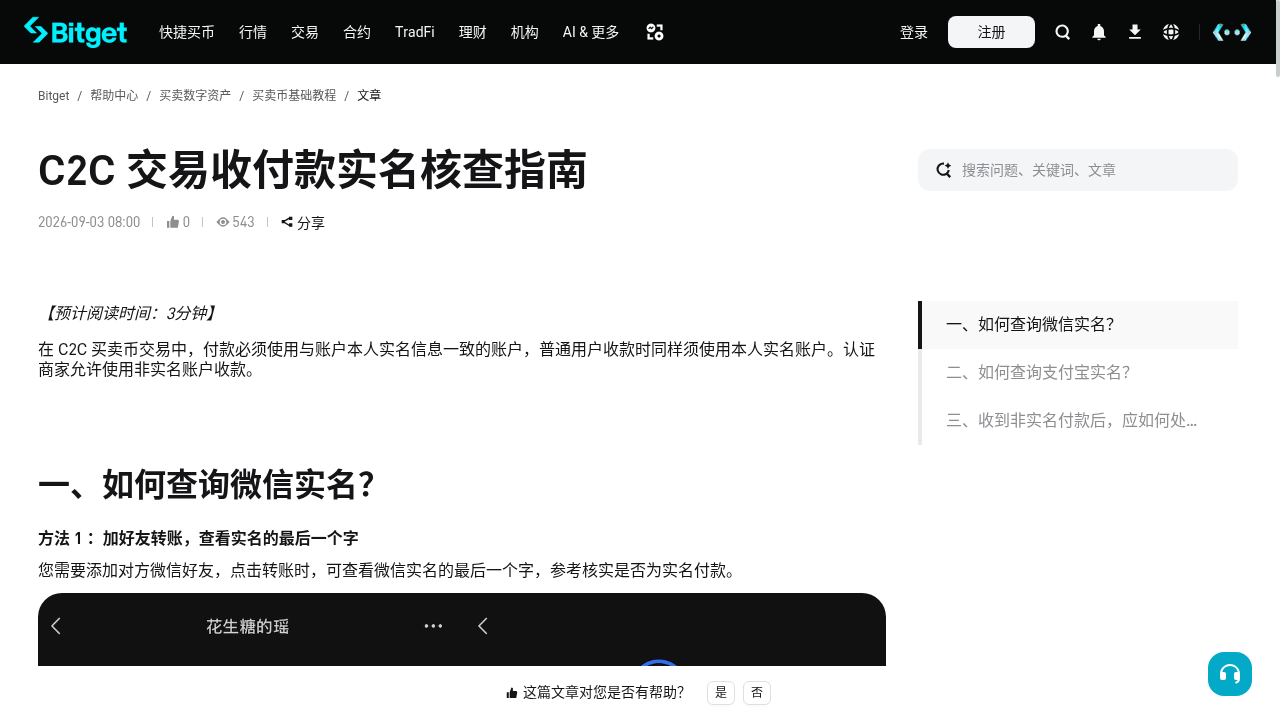The width and height of the screenshot is (1280, 720).
Task: Jump to section 二、如何查询支付宝实名
Action: [1078, 373]
